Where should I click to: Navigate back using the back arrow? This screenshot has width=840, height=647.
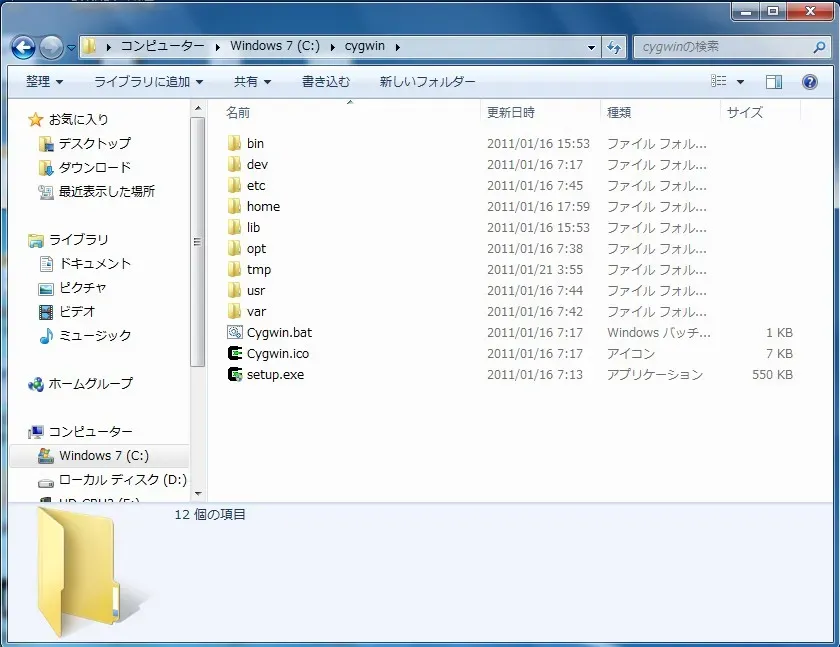22,46
